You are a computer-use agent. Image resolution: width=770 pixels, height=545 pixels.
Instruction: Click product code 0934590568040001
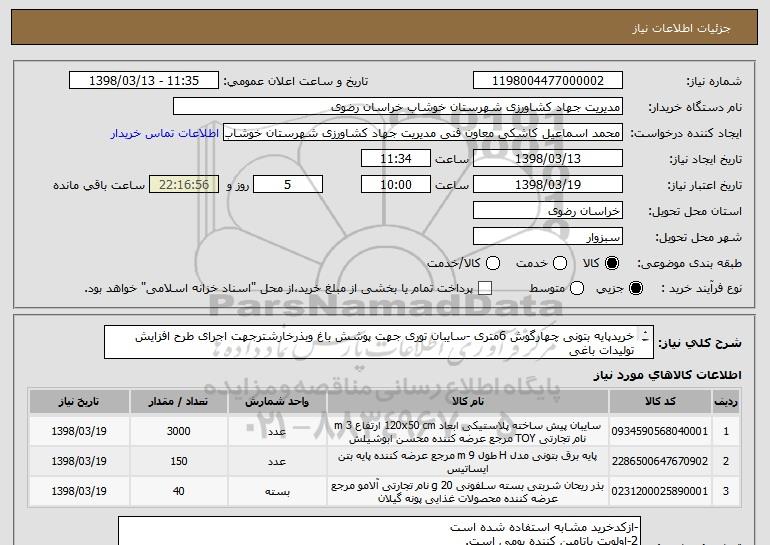(660, 432)
